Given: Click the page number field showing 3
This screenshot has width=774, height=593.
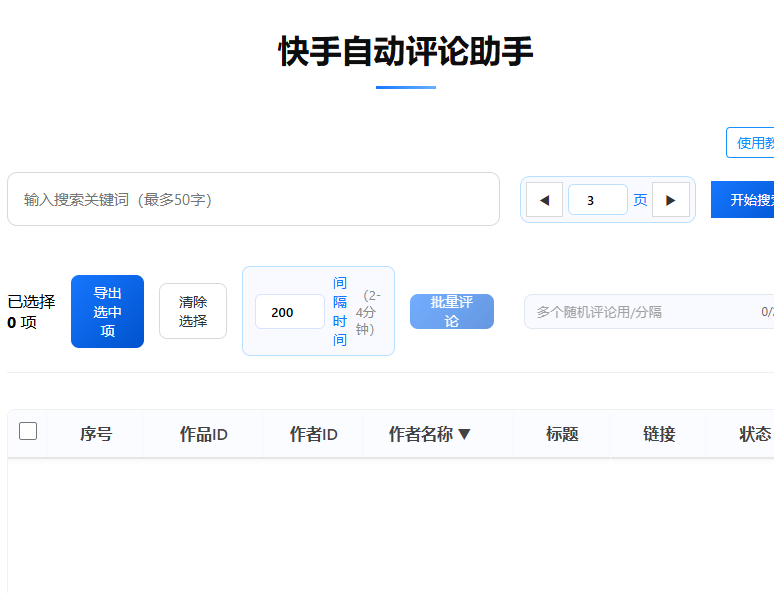Looking at the screenshot, I should pyautogui.click(x=597, y=200).
